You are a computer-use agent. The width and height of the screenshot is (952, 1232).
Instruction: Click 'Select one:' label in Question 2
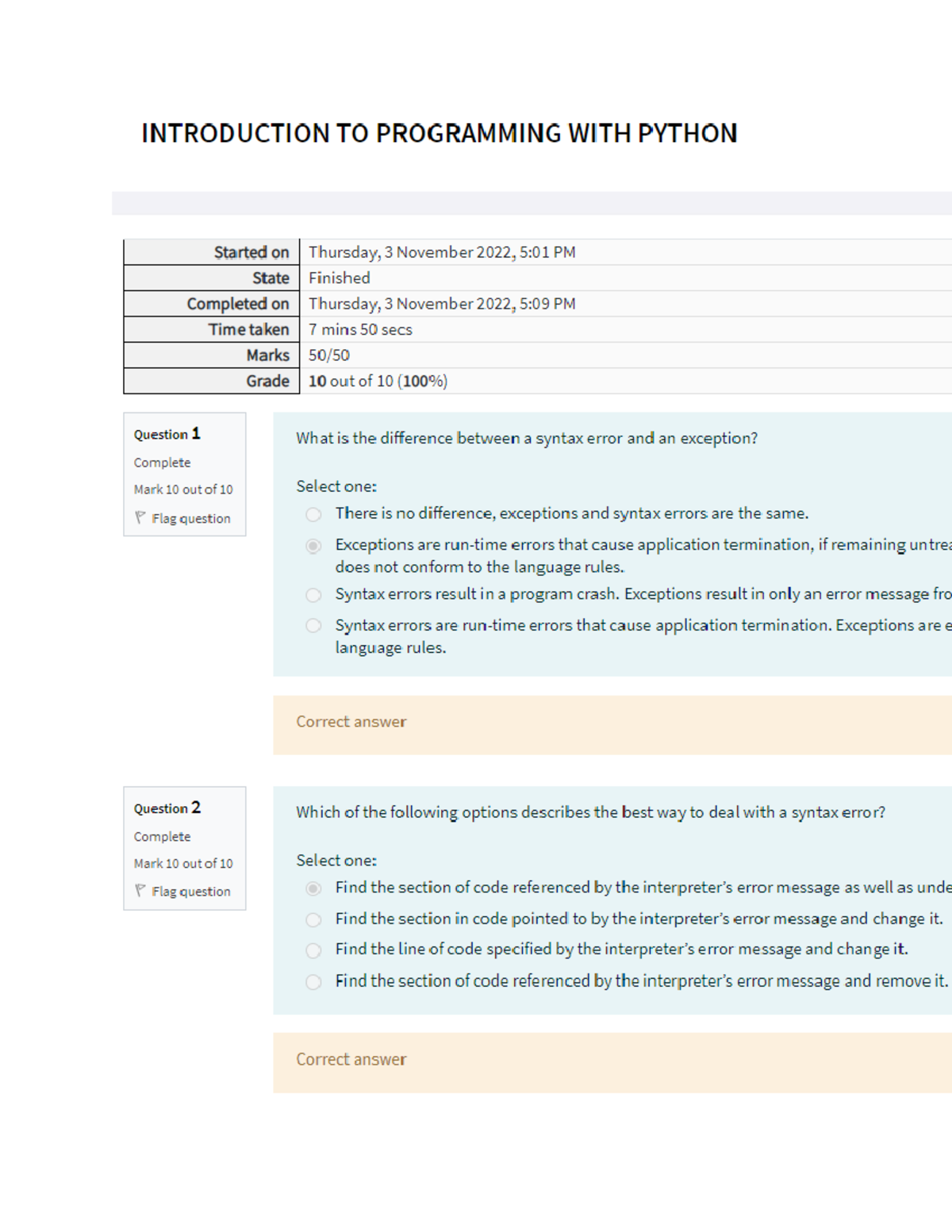tap(336, 860)
